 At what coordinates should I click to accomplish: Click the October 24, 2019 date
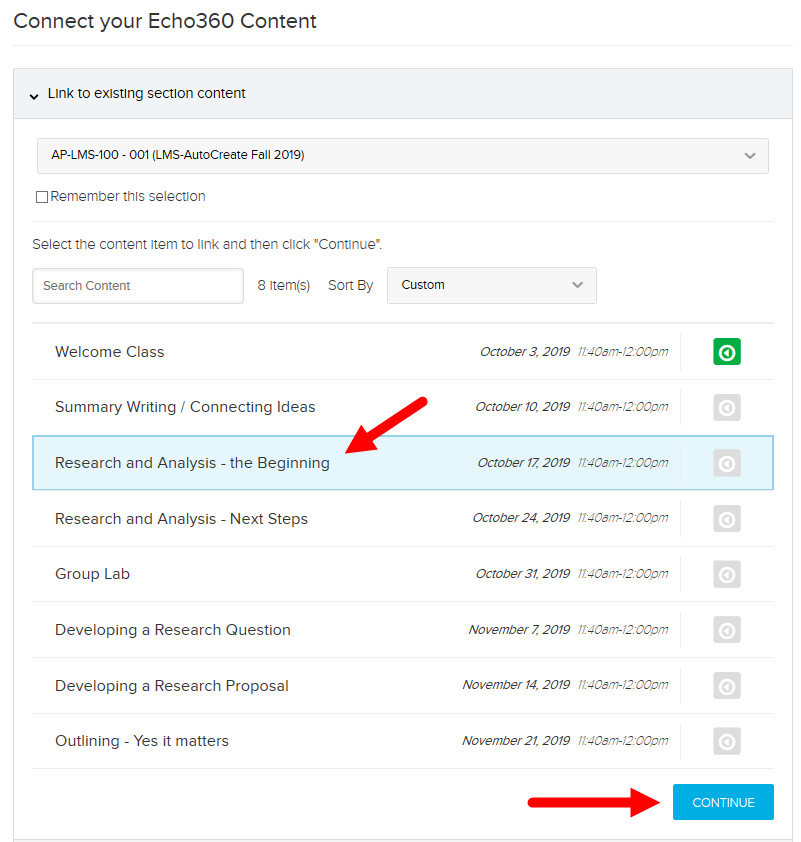tap(521, 518)
